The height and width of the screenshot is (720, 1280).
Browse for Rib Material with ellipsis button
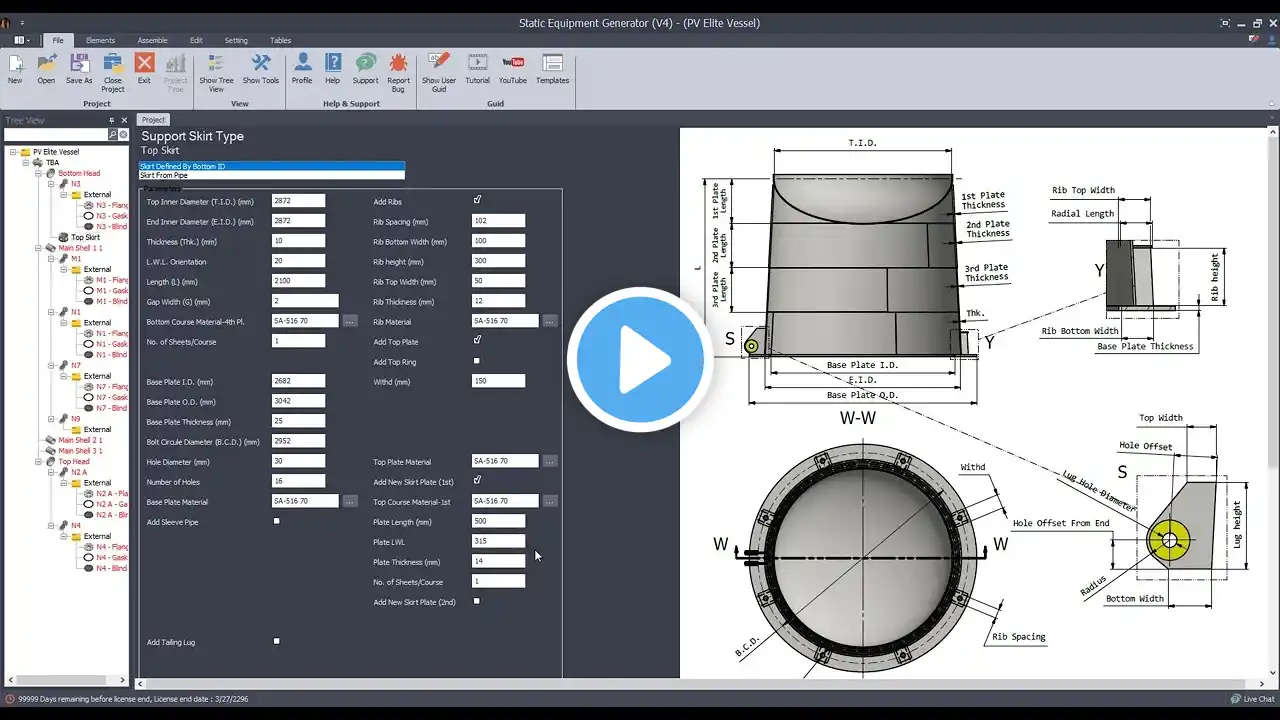pyautogui.click(x=550, y=321)
